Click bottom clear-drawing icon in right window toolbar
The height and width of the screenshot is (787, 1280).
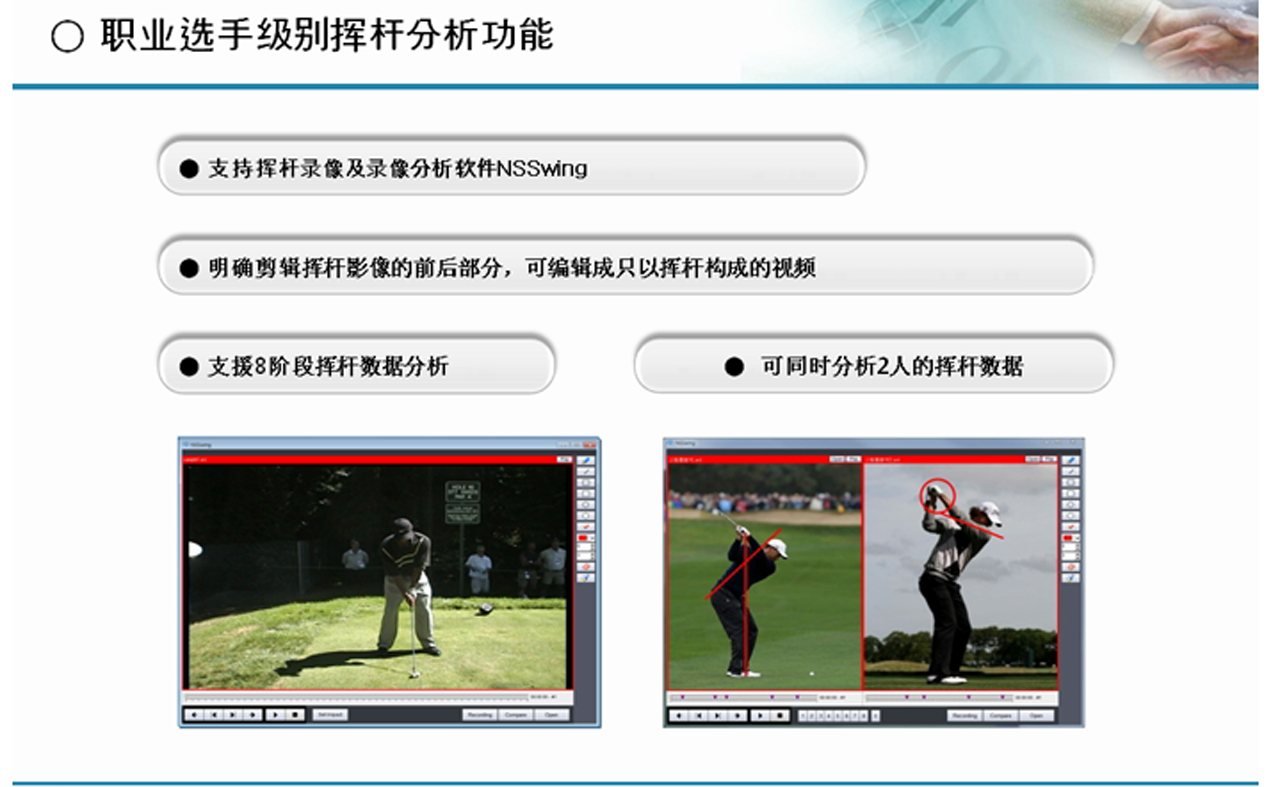coord(1071,578)
